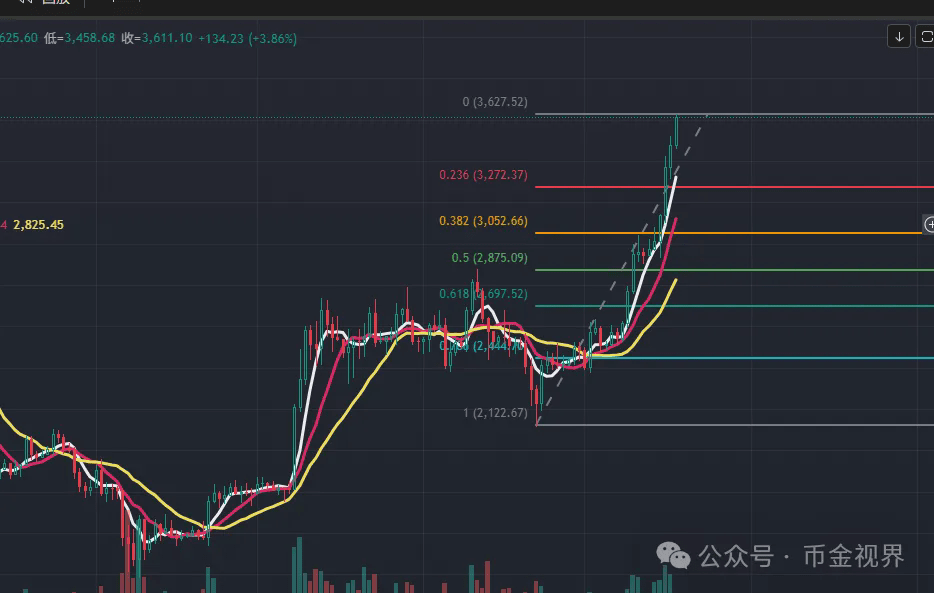Click the green 0.5 retracement line
The width and height of the screenshot is (934, 593).
click(734, 270)
